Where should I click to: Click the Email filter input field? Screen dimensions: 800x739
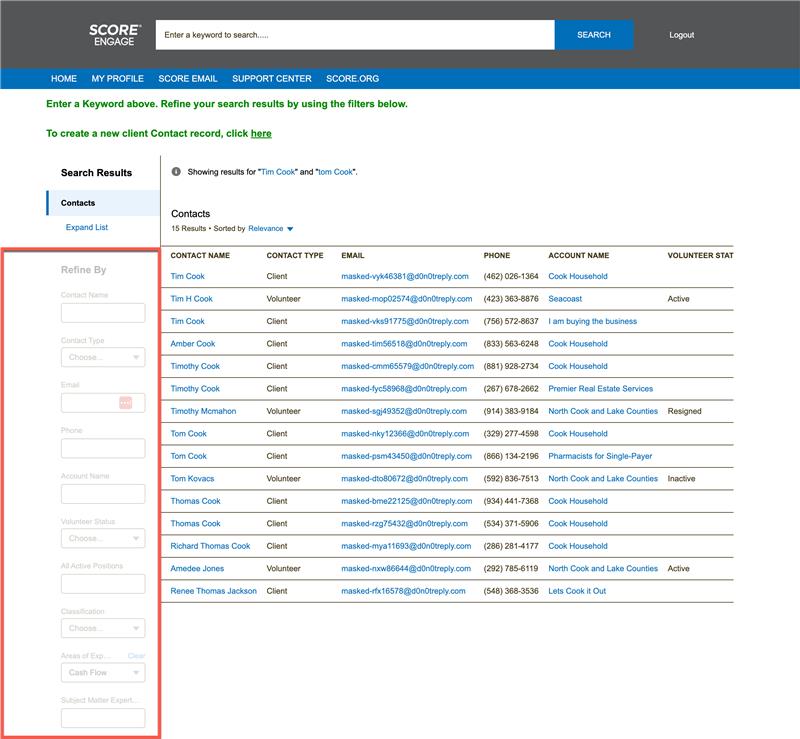click(x=103, y=403)
